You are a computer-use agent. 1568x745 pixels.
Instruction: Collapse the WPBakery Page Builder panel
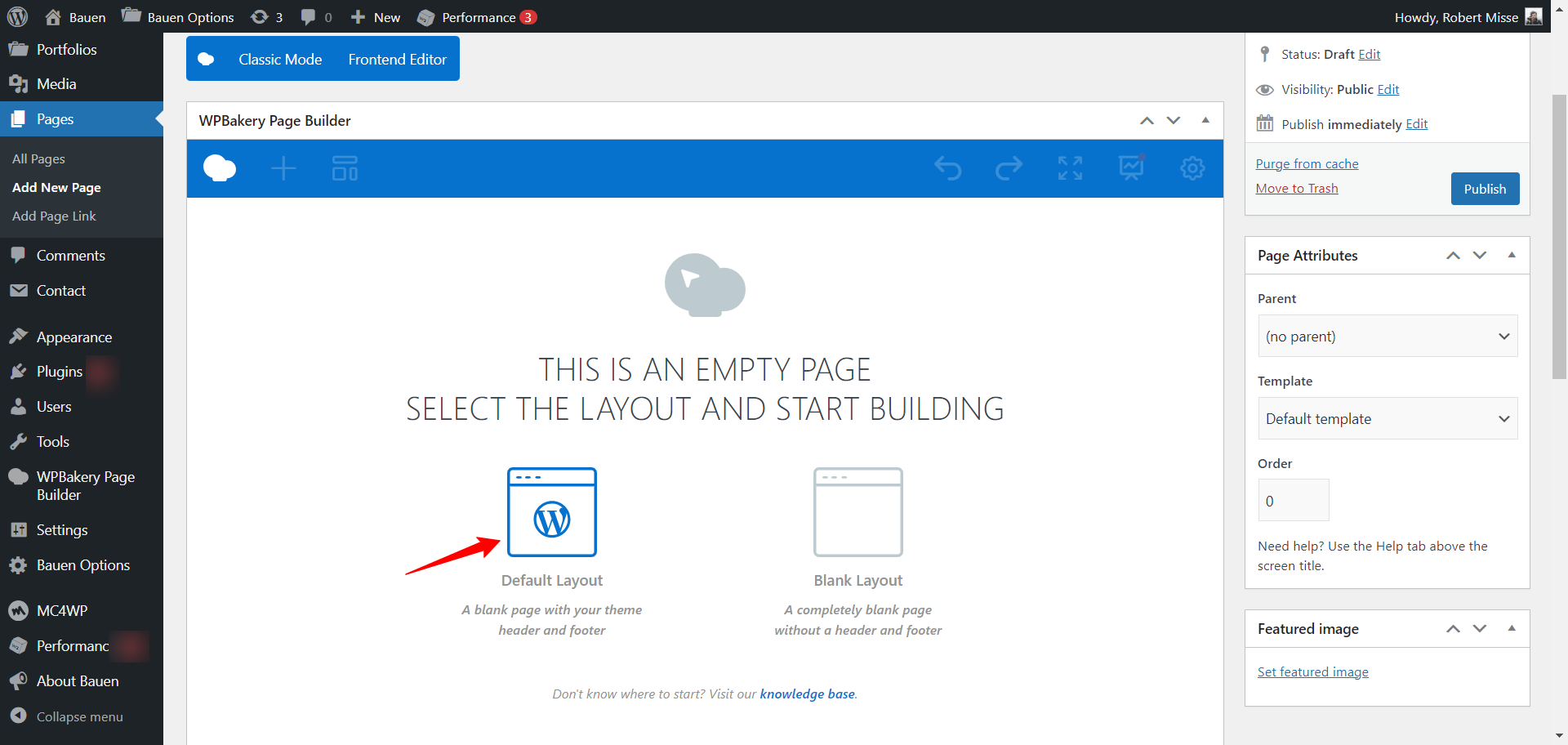1205,120
